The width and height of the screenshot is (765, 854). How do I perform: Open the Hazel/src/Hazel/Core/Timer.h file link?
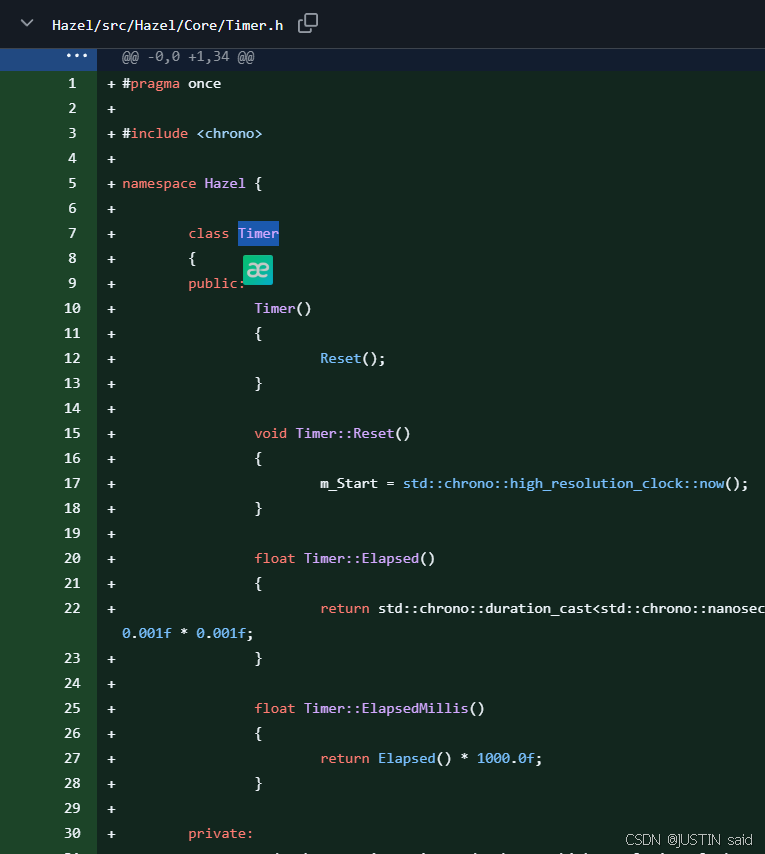[167, 25]
